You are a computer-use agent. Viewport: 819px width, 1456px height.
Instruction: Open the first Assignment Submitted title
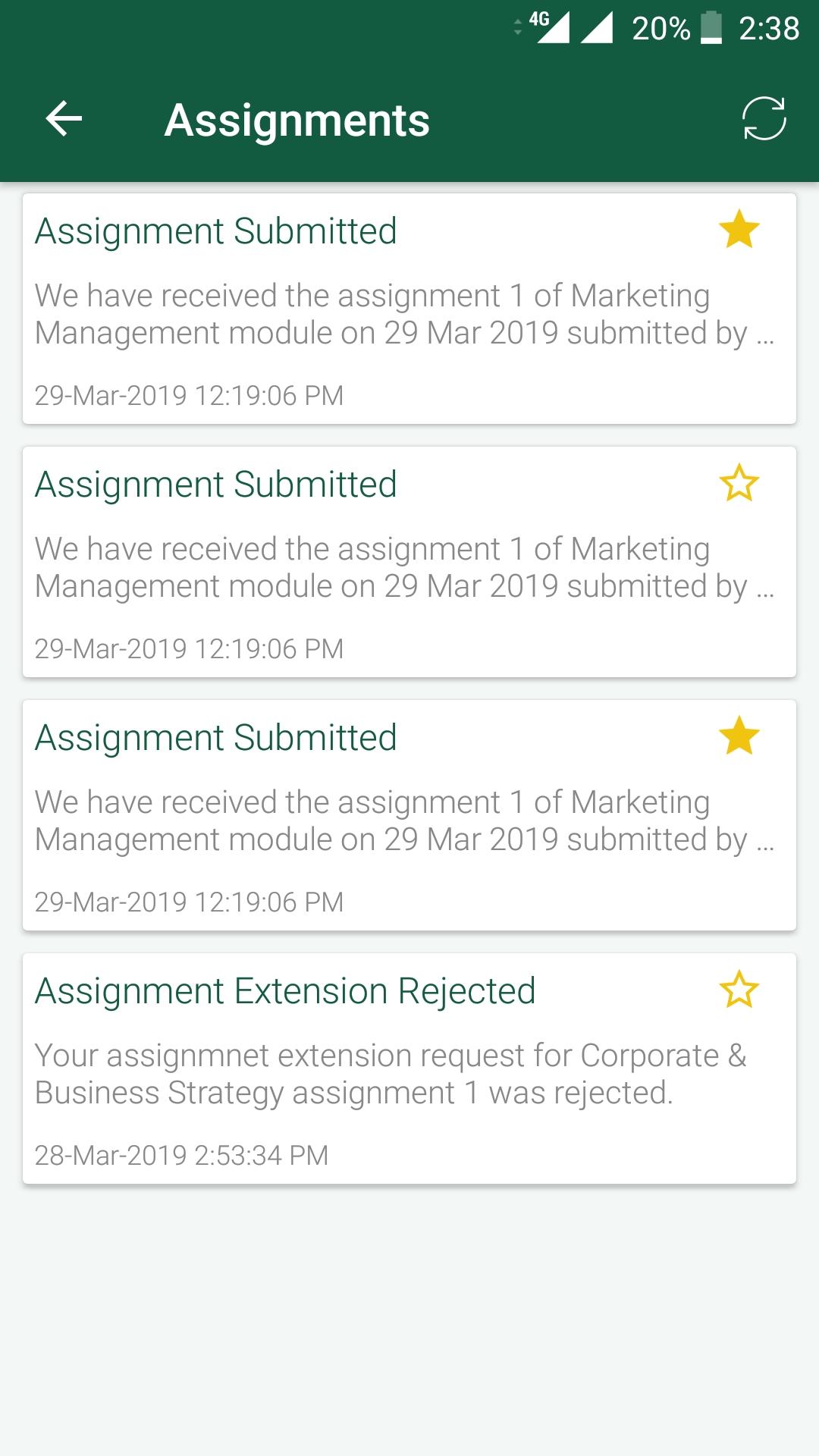[x=216, y=231]
